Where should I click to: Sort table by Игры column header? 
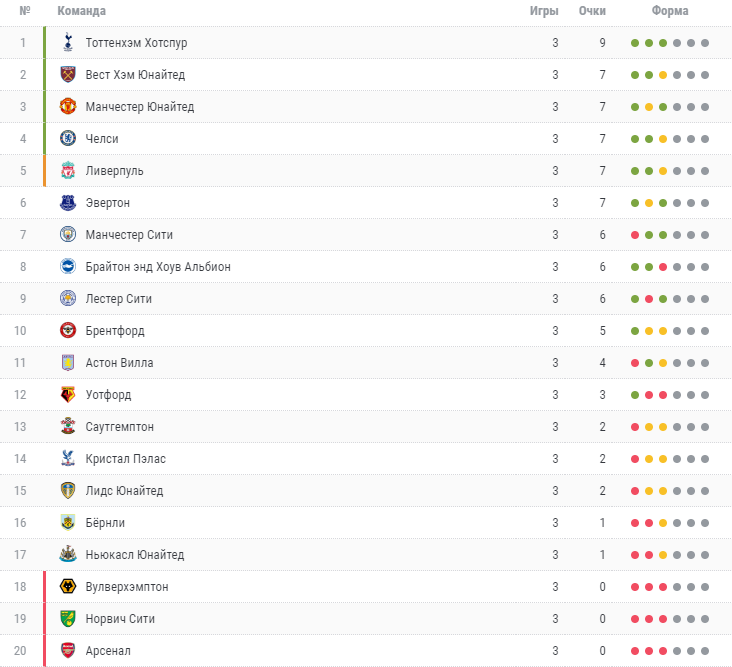pos(544,10)
